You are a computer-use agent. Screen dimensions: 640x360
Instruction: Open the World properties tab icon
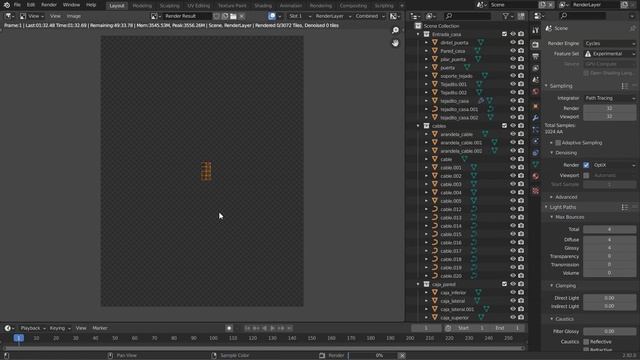pos(536,91)
